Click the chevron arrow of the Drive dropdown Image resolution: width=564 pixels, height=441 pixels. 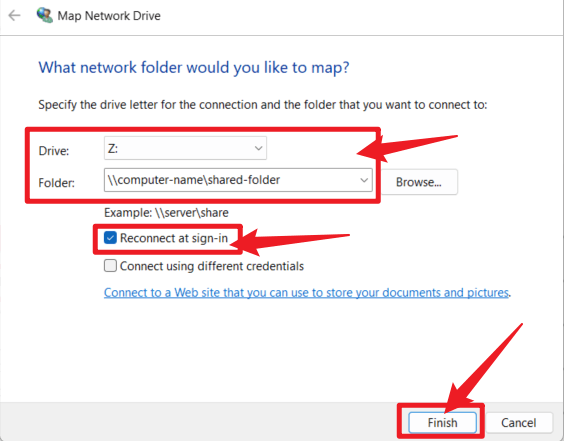(258, 148)
